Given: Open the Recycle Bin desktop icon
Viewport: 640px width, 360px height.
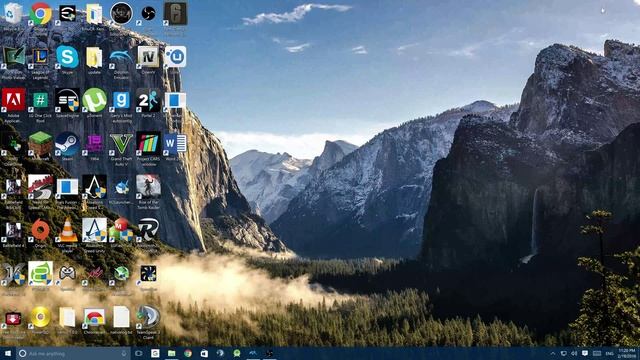Looking at the screenshot, I should tap(13, 14).
